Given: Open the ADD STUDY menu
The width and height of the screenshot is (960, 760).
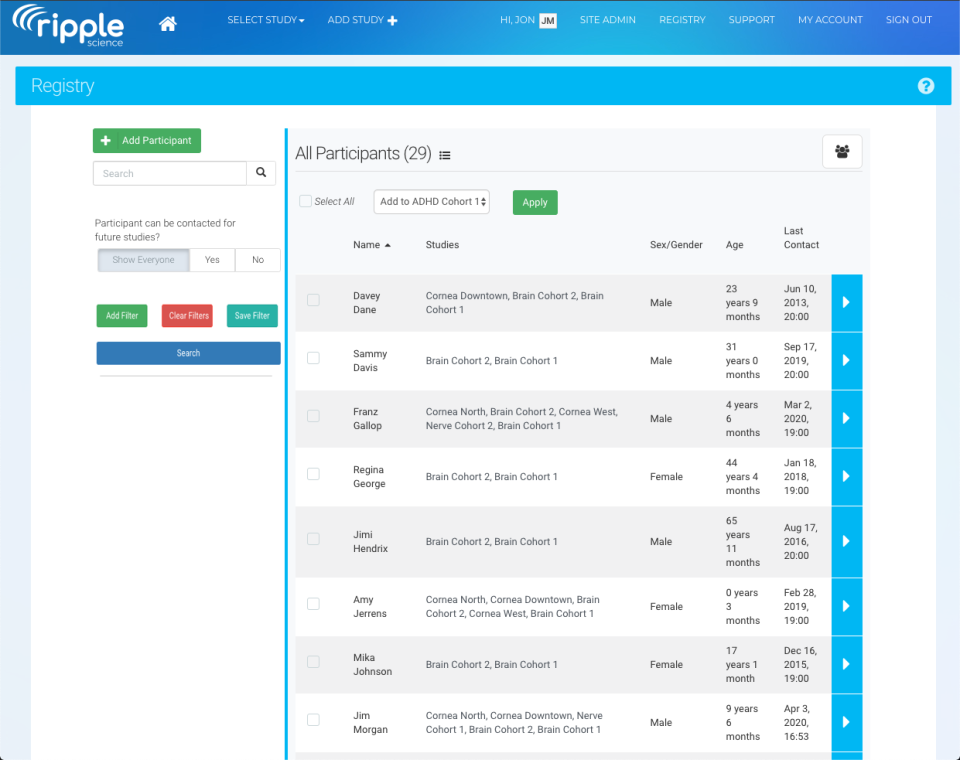Looking at the screenshot, I should tap(362, 19).
